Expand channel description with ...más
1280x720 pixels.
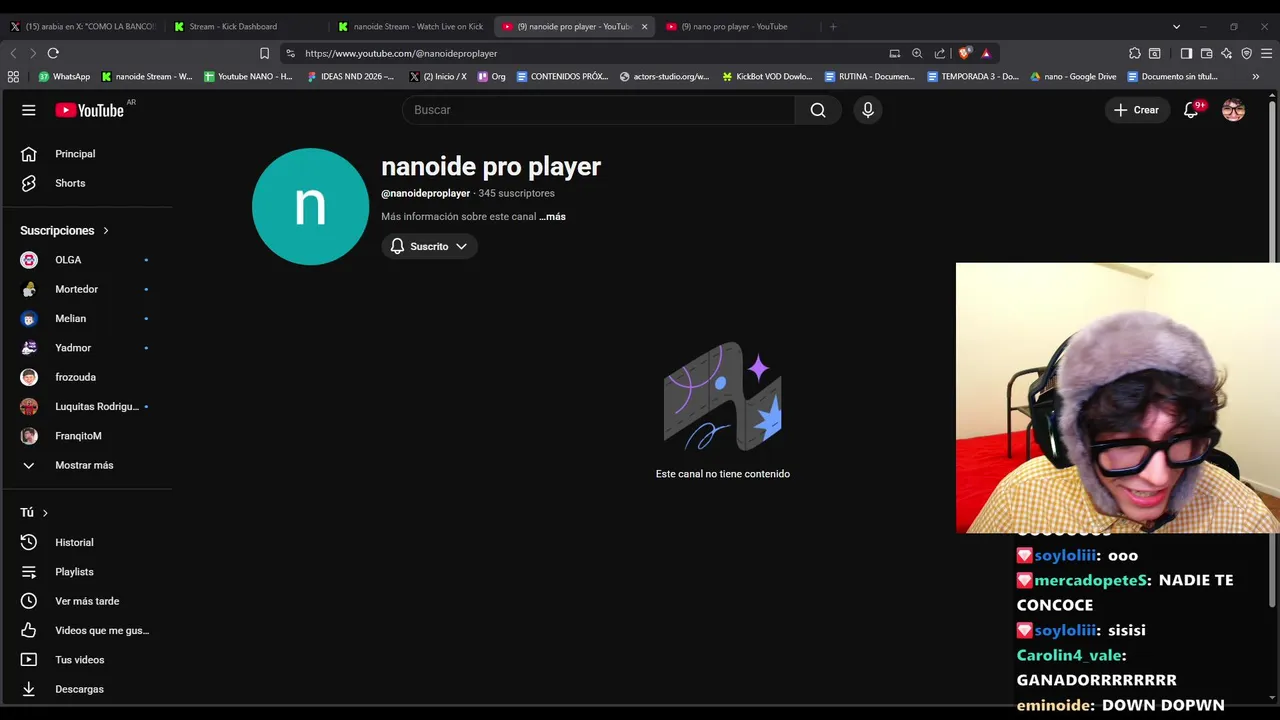(x=552, y=217)
